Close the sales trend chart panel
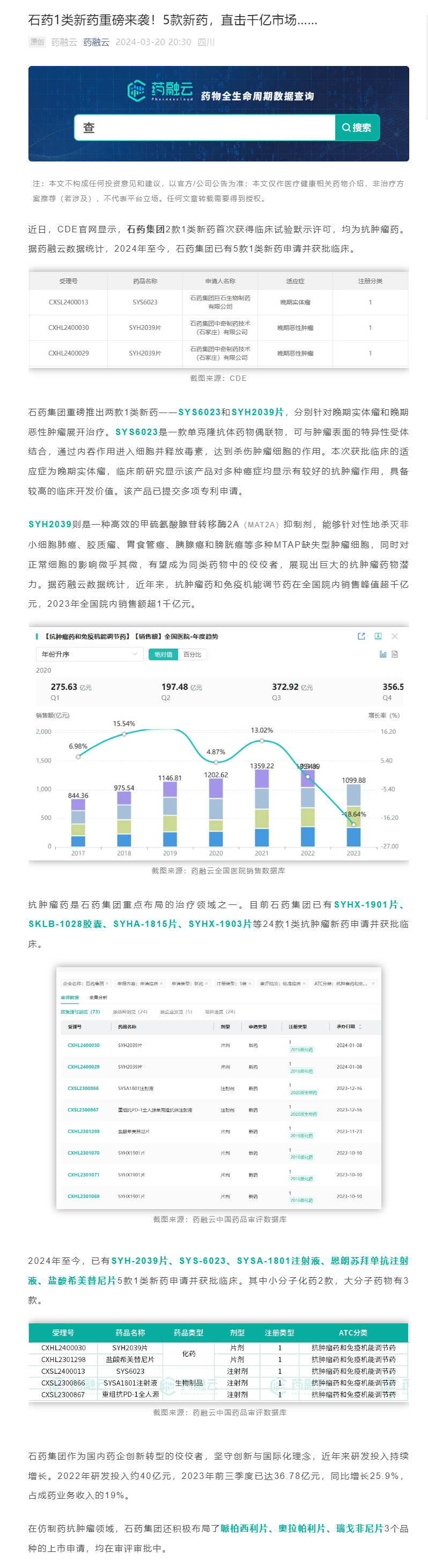Image resolution: width=428 pixels, height=1568 pixels. point(395,636)
